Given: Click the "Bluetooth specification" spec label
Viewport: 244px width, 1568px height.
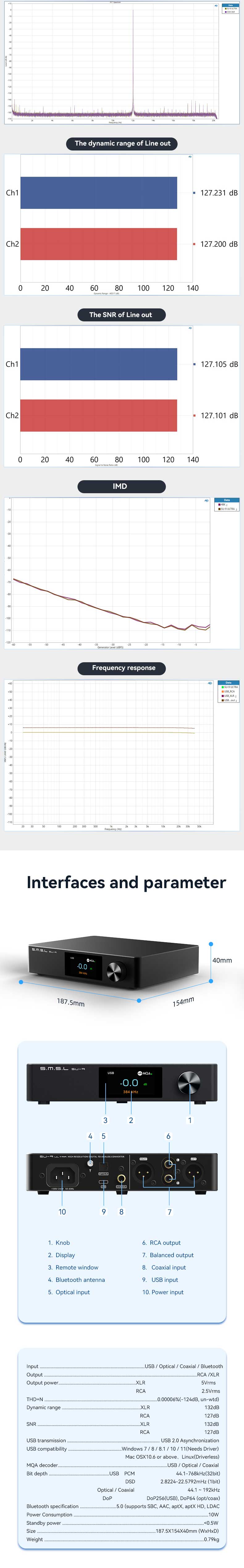Looking at the screenshot, I should [x=53, y=1507].
